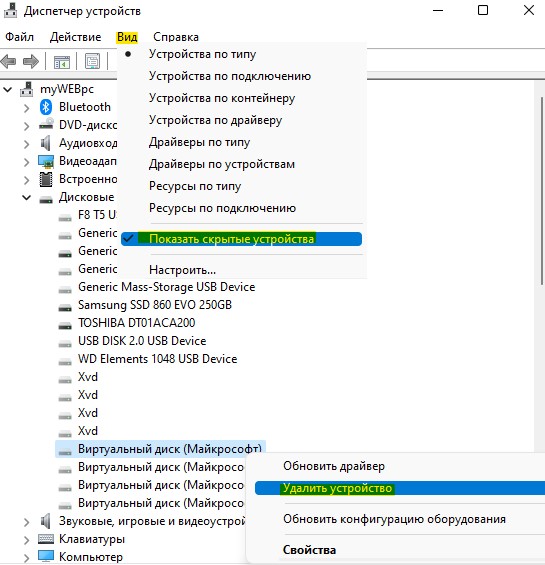
Task: Open the Действие menu
Action: click(x=76, y=37)
